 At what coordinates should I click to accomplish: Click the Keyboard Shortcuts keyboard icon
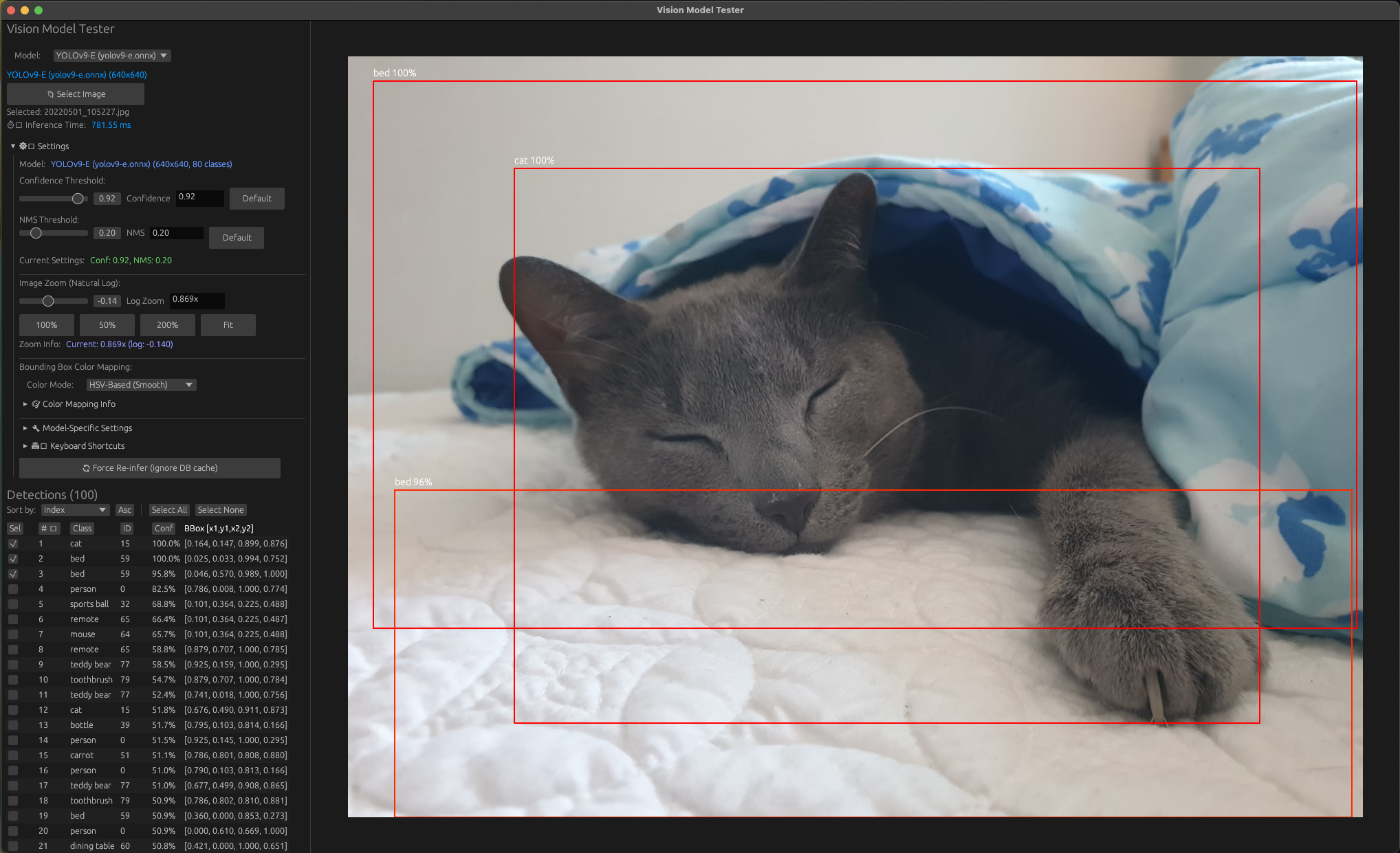(35, 446)
